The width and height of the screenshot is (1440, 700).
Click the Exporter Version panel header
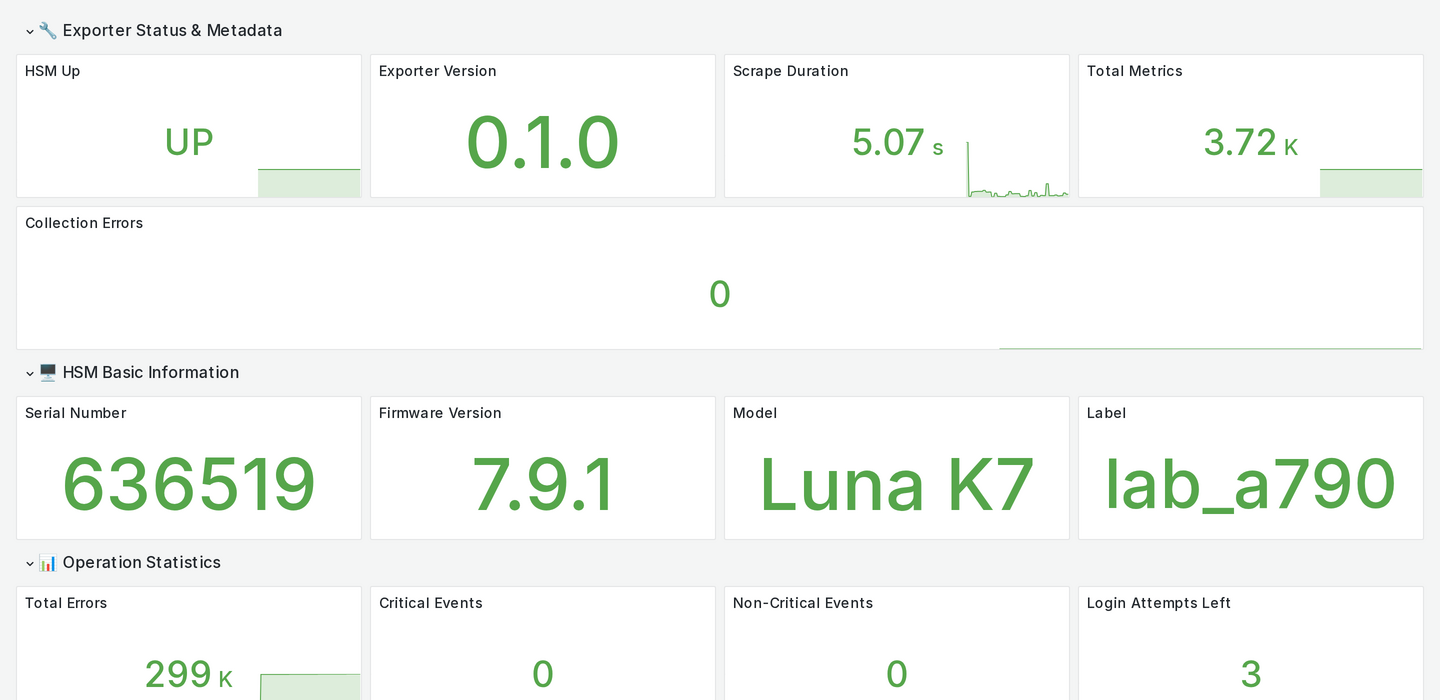tap(437, 71)
